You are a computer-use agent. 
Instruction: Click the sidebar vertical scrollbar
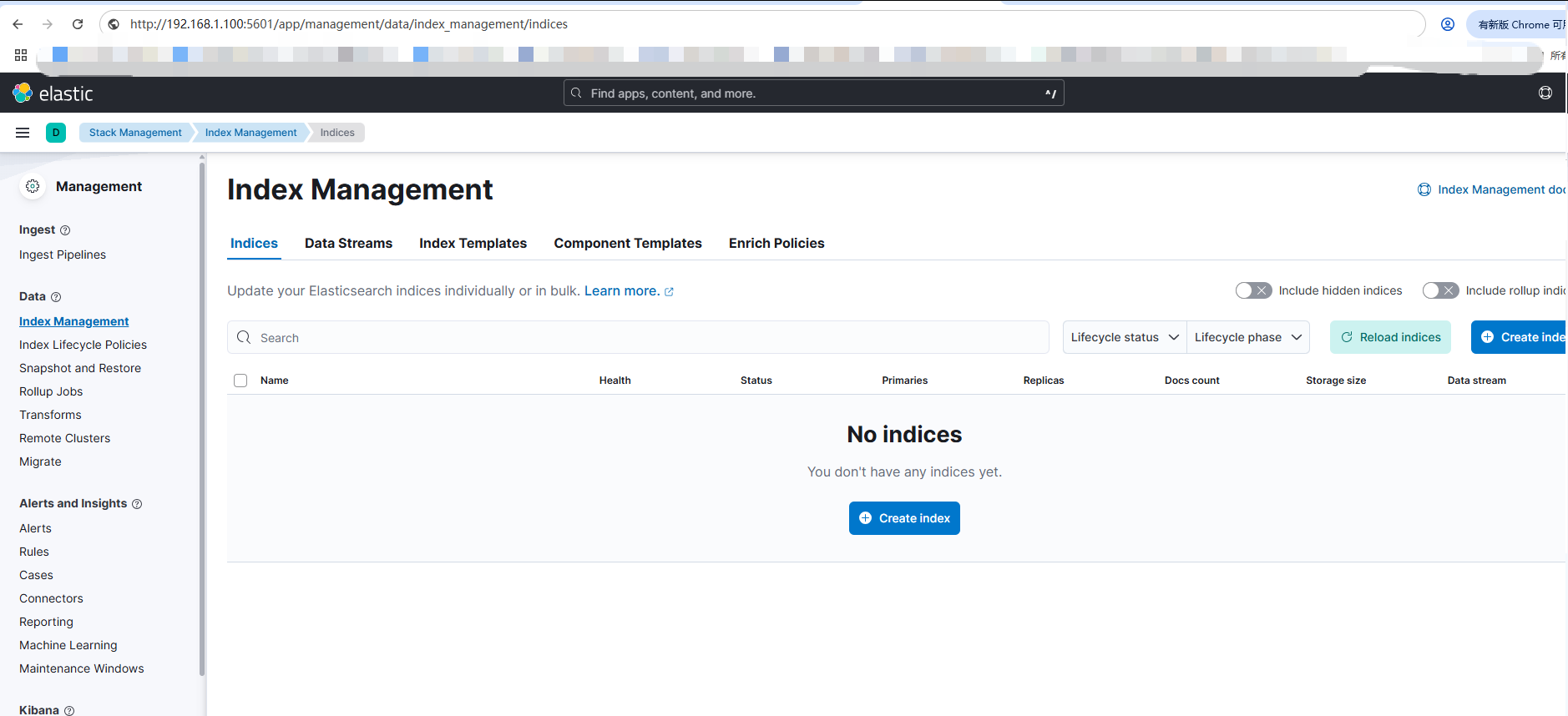202,417
